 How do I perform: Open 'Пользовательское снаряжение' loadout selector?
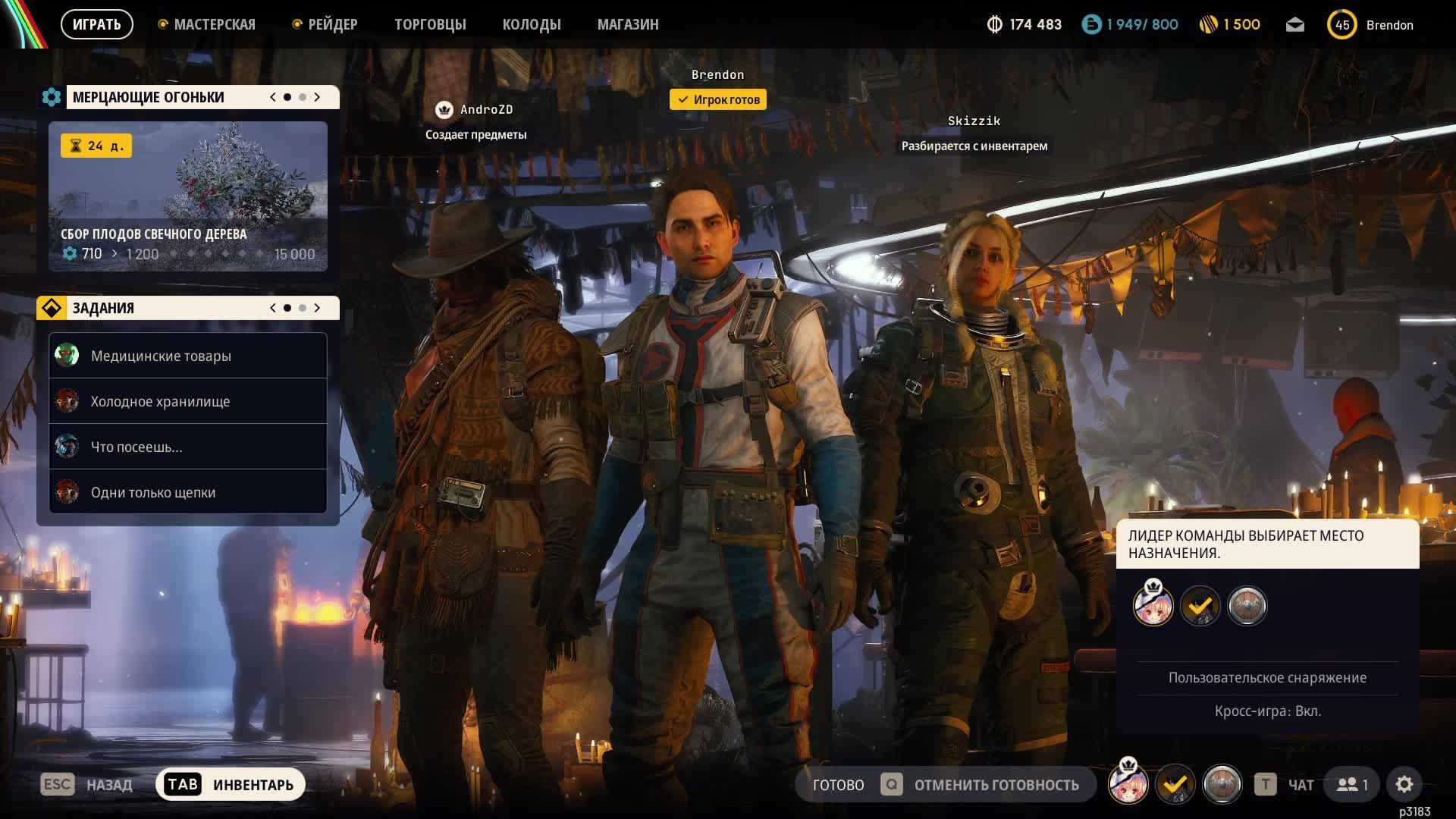[1267, 678]
